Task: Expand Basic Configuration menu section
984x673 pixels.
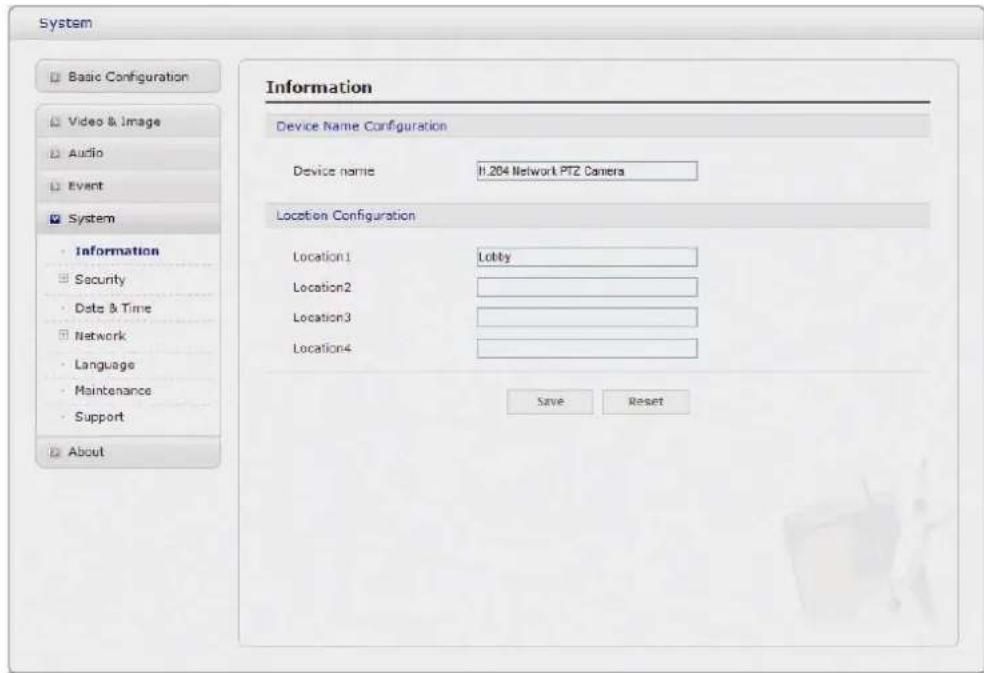Action: [128, 77]
